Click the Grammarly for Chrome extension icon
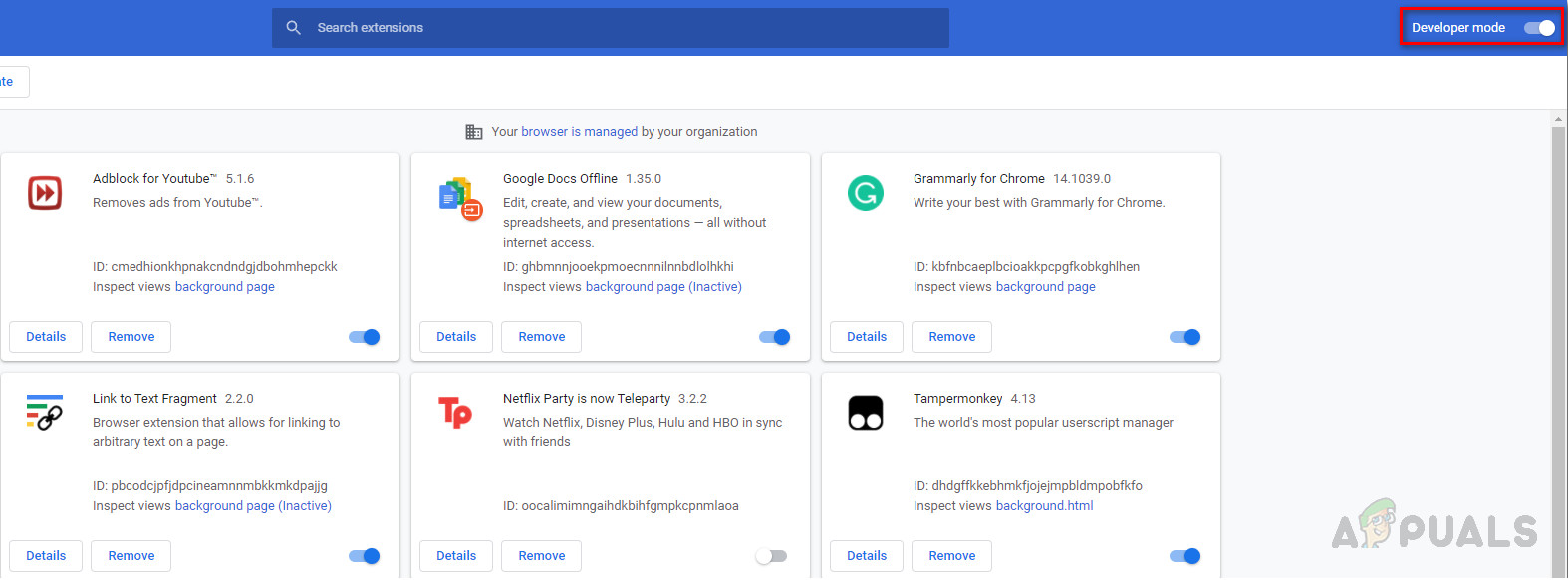Viewport: 1568px width, 580px height. pos(866,193)
